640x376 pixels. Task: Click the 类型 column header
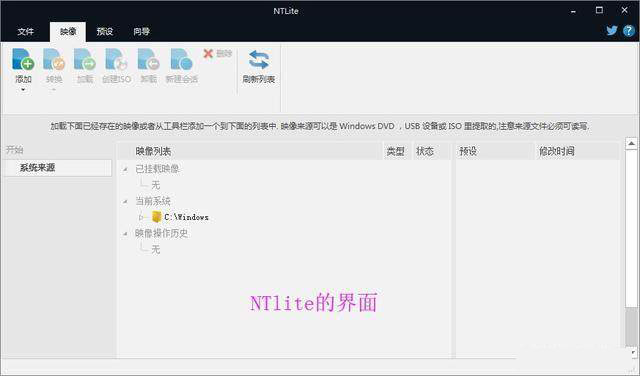(x=396, y=151)
